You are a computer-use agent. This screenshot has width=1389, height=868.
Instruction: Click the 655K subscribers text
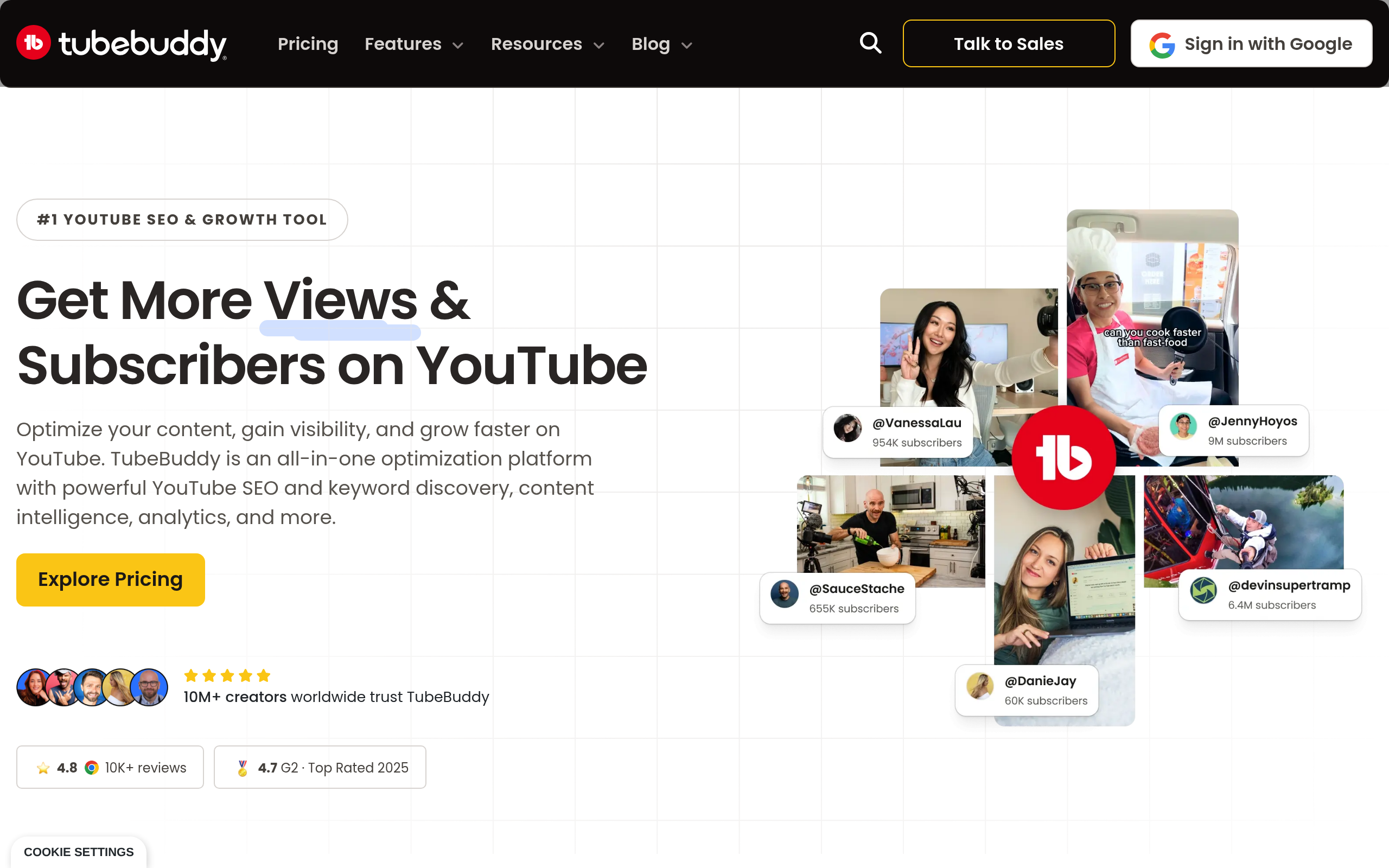(x=853, y=609)
